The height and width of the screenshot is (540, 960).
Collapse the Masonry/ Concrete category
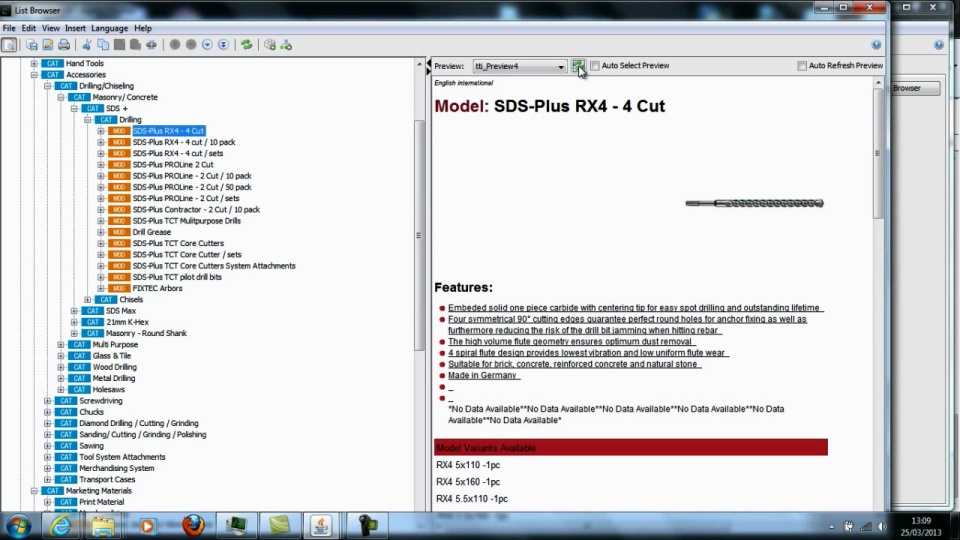click(61, 97)
